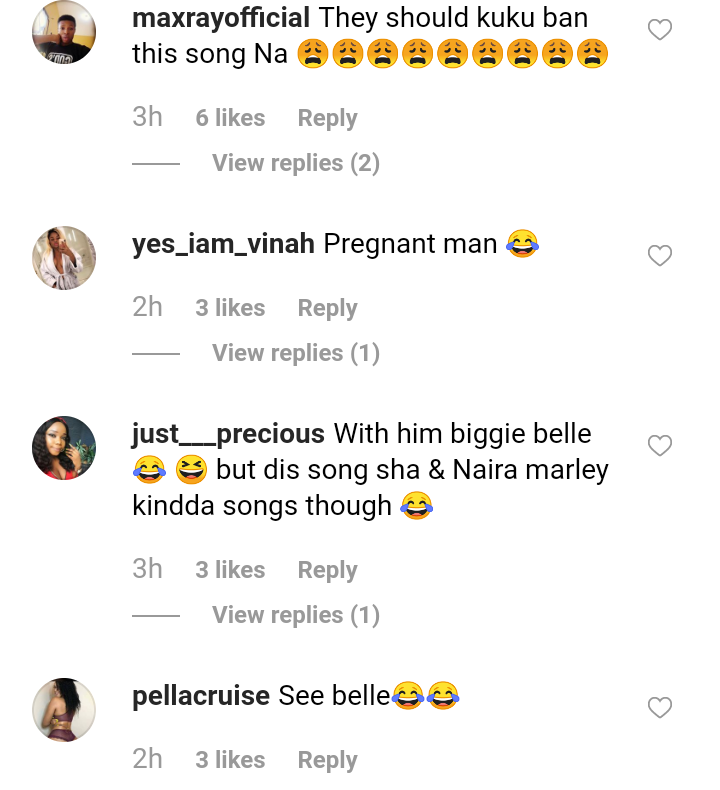This screenshot has width=720, height=790.
Task: Open yes_iam_vinah's avatar
Action: (64, 257)
